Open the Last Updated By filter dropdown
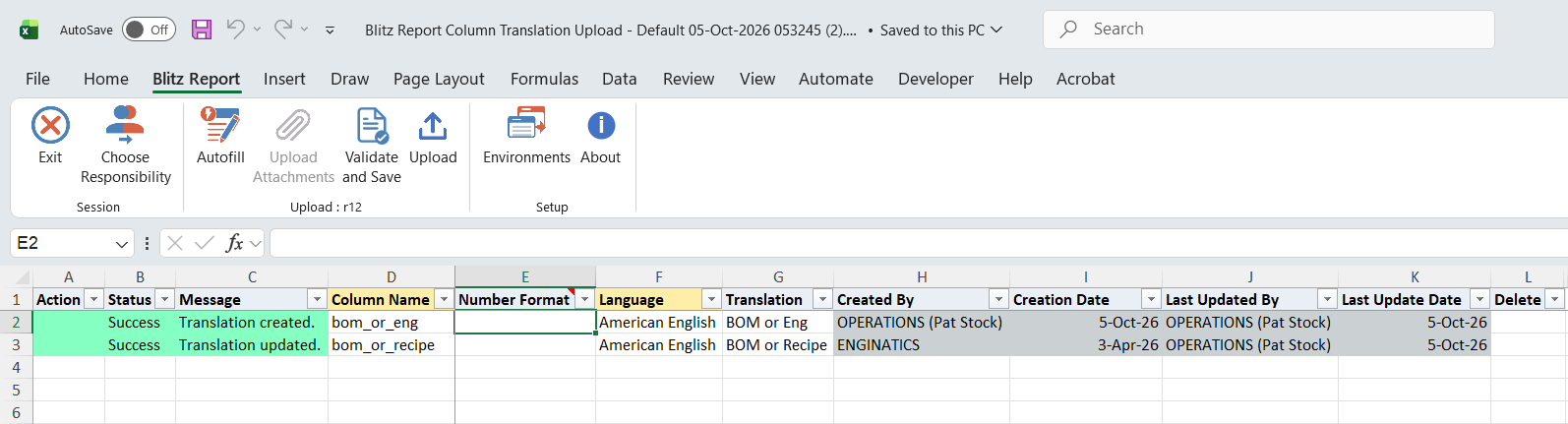This screenshot has height=424, width=1568. [1327, 299]
